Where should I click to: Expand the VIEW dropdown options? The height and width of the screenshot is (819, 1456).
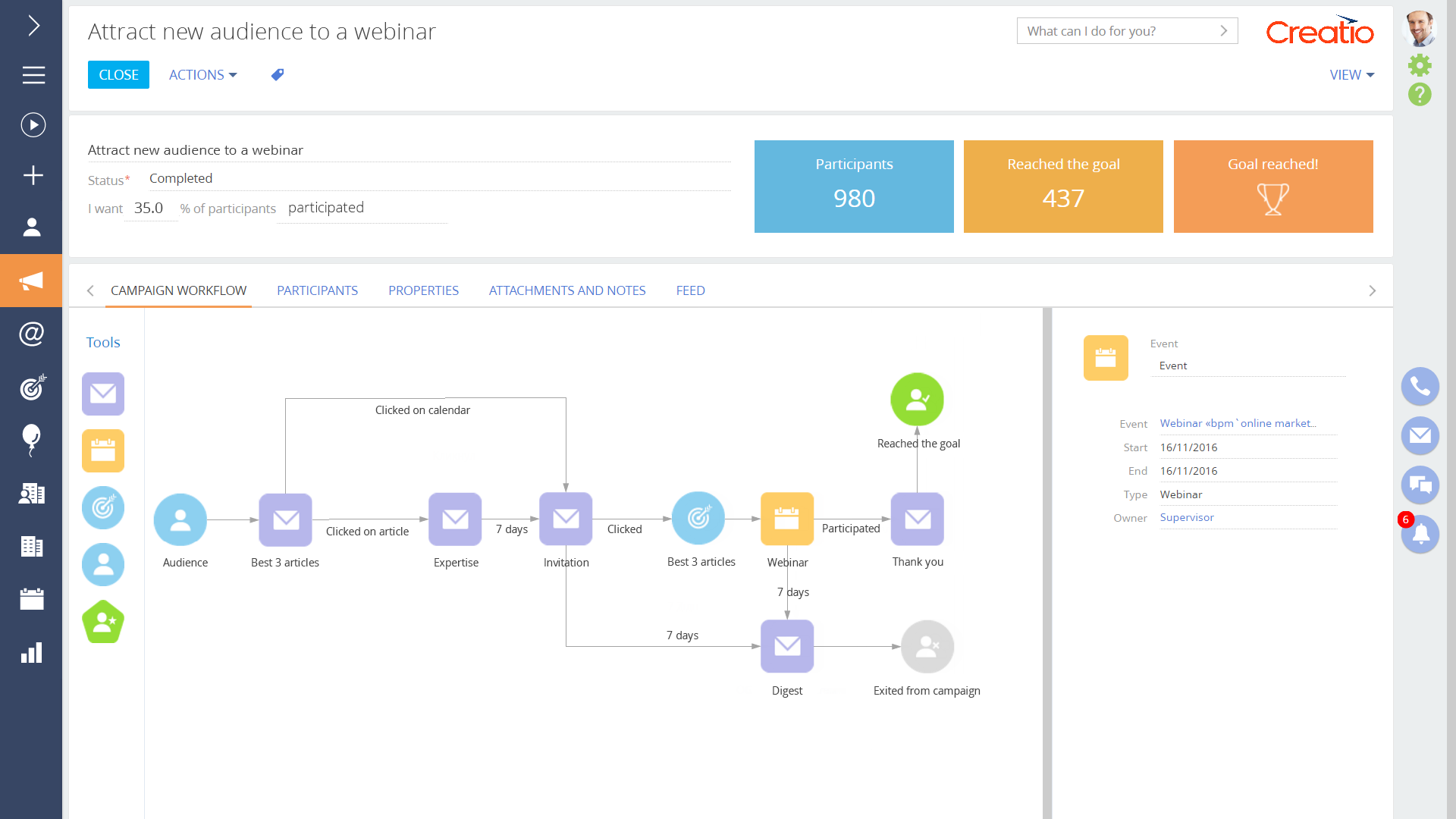click(x=1352, y=74)
